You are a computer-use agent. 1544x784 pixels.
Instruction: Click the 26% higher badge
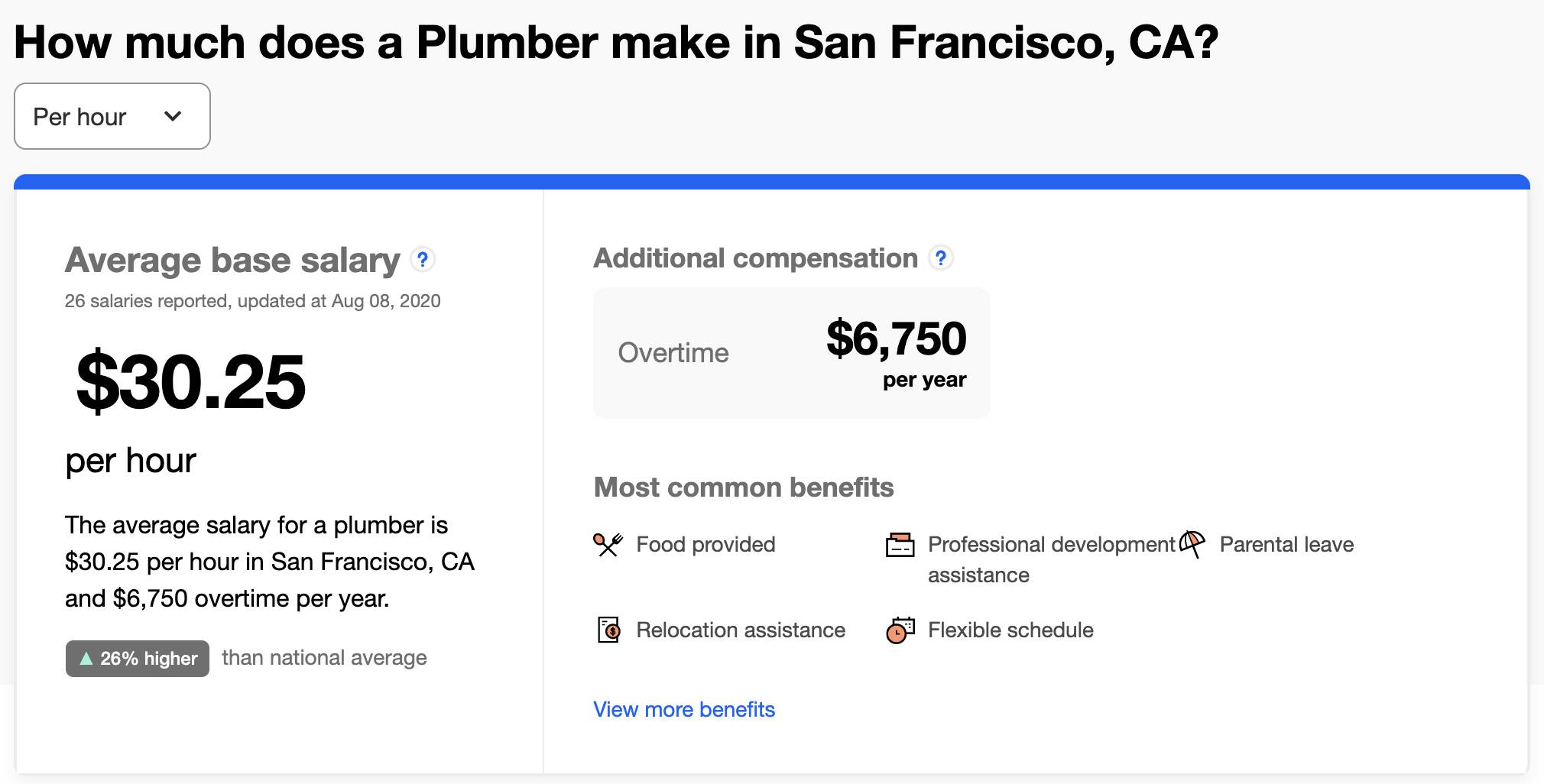point(138,658)
